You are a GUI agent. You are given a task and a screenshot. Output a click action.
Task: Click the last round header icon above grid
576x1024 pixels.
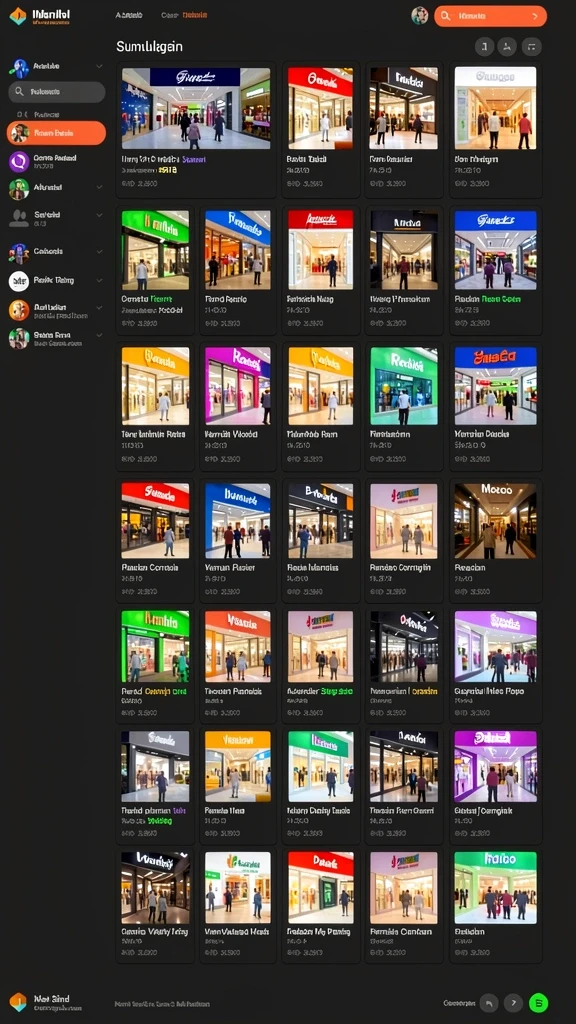point(532,46)
